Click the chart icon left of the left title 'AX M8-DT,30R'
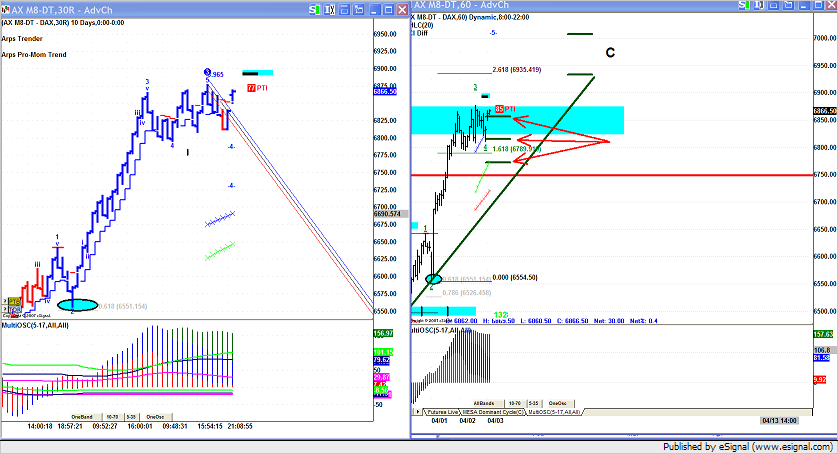This screenshot has height=454, width=838. (5, 9)
